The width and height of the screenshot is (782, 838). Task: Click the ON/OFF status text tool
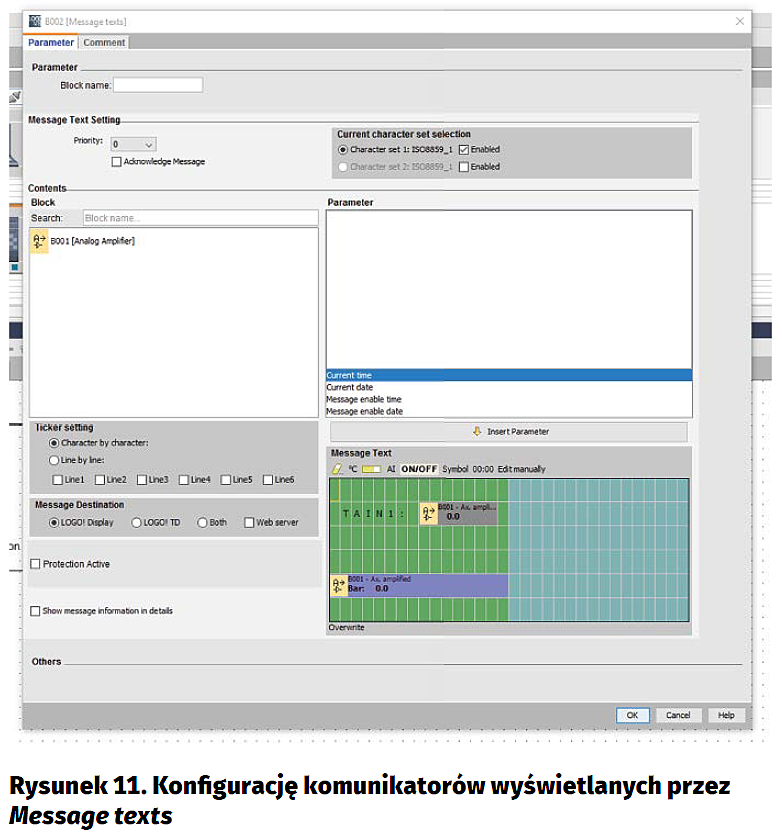click(x=419, y=469)
